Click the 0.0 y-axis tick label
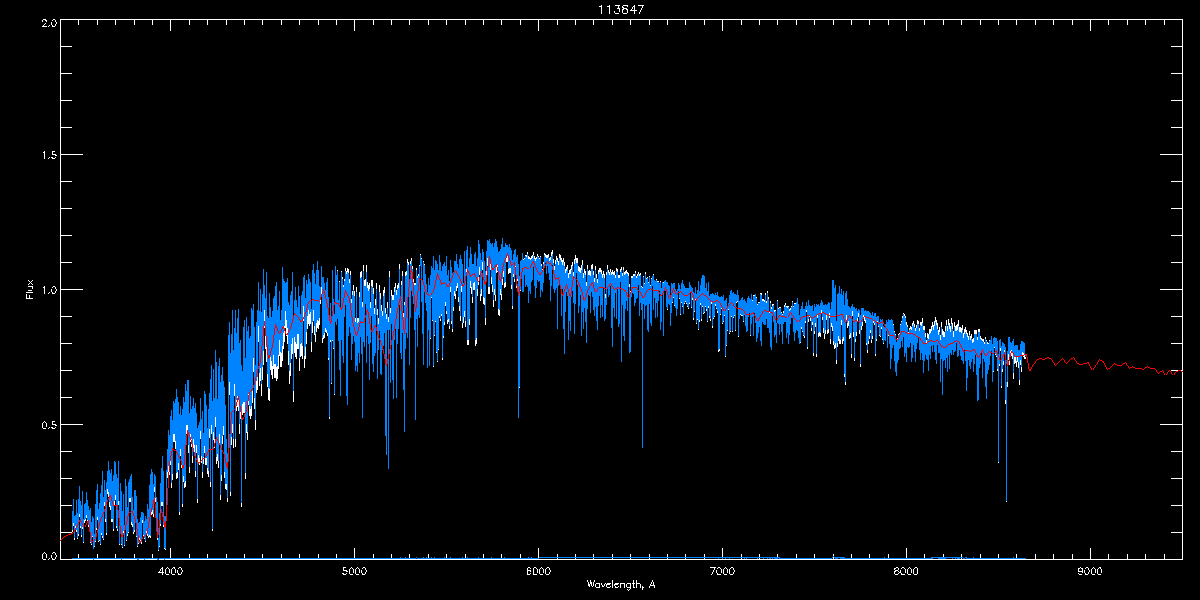 [x=47, y=556]
